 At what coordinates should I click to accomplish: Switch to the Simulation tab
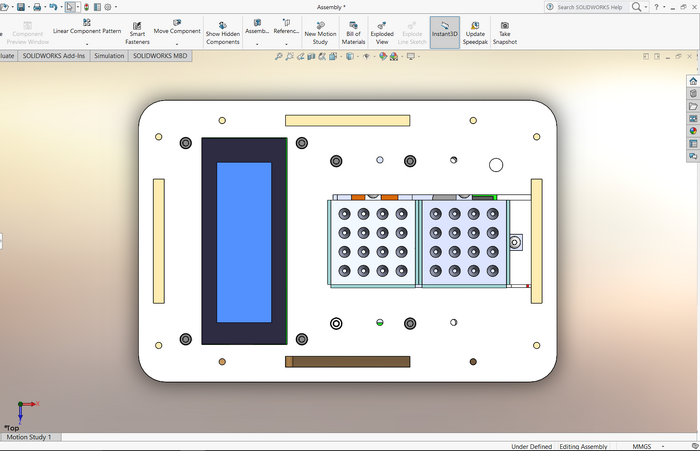[x=110, y=56]
